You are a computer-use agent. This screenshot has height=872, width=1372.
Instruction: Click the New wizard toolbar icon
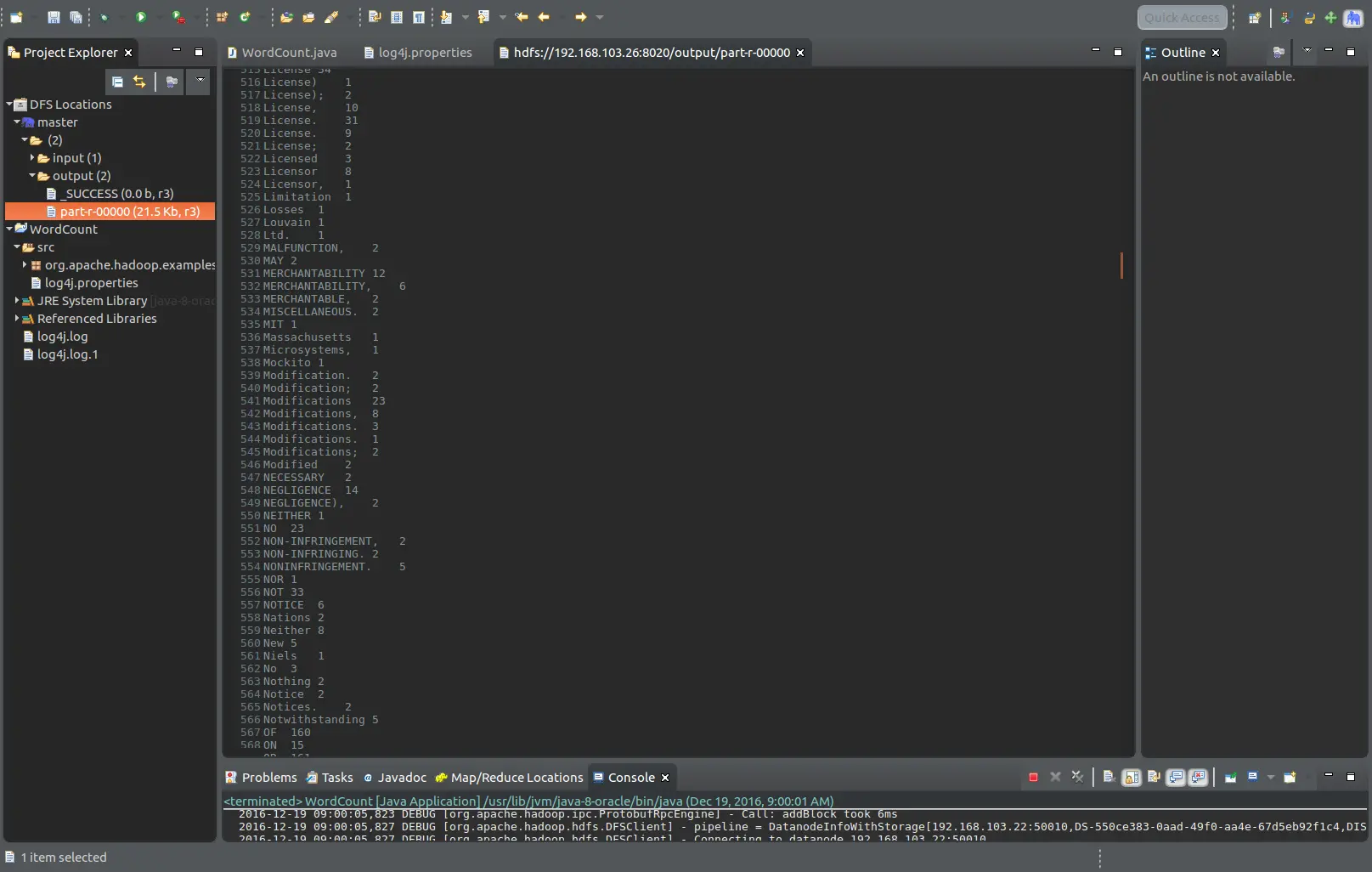[x=16, y=17]
